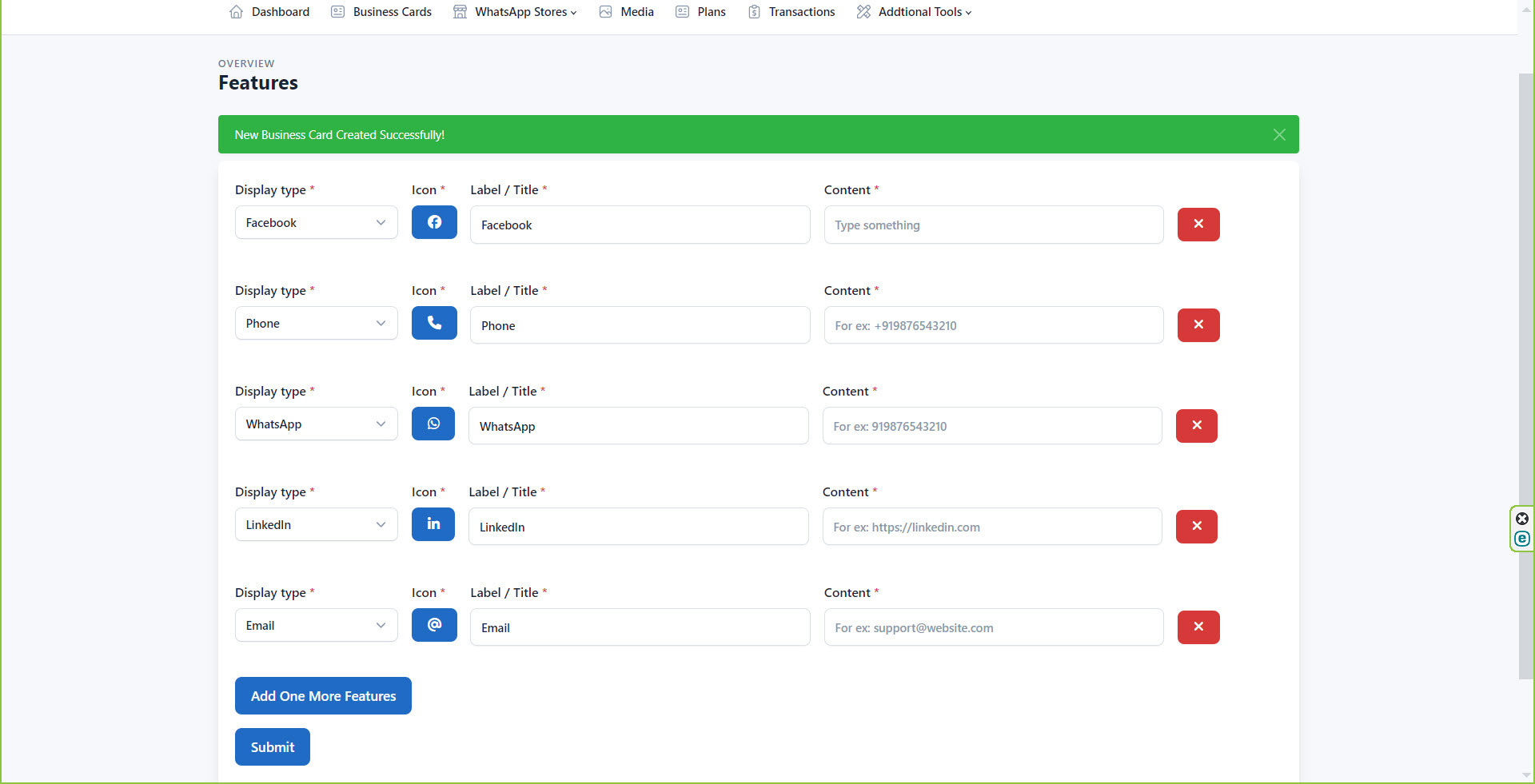This screenshot has height=784, width=1535.
Task: Dismiss the green success notification
Action: (x=1279, y=134)
